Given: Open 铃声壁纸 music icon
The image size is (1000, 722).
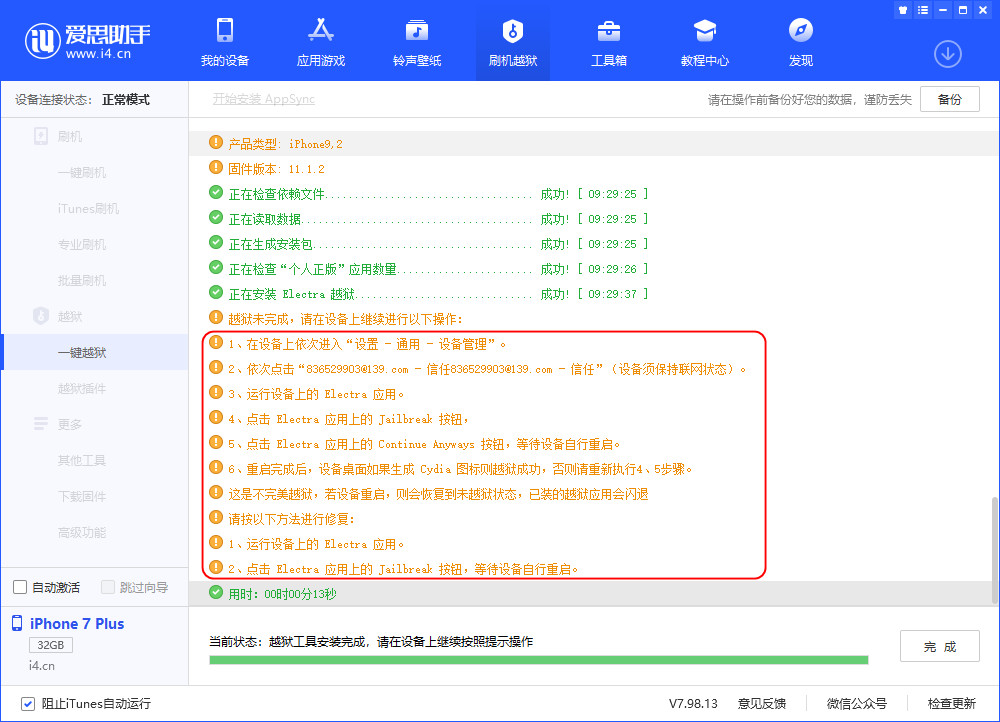Looking at the screenshot, I should pyautogui.click(x=417, y=30).
